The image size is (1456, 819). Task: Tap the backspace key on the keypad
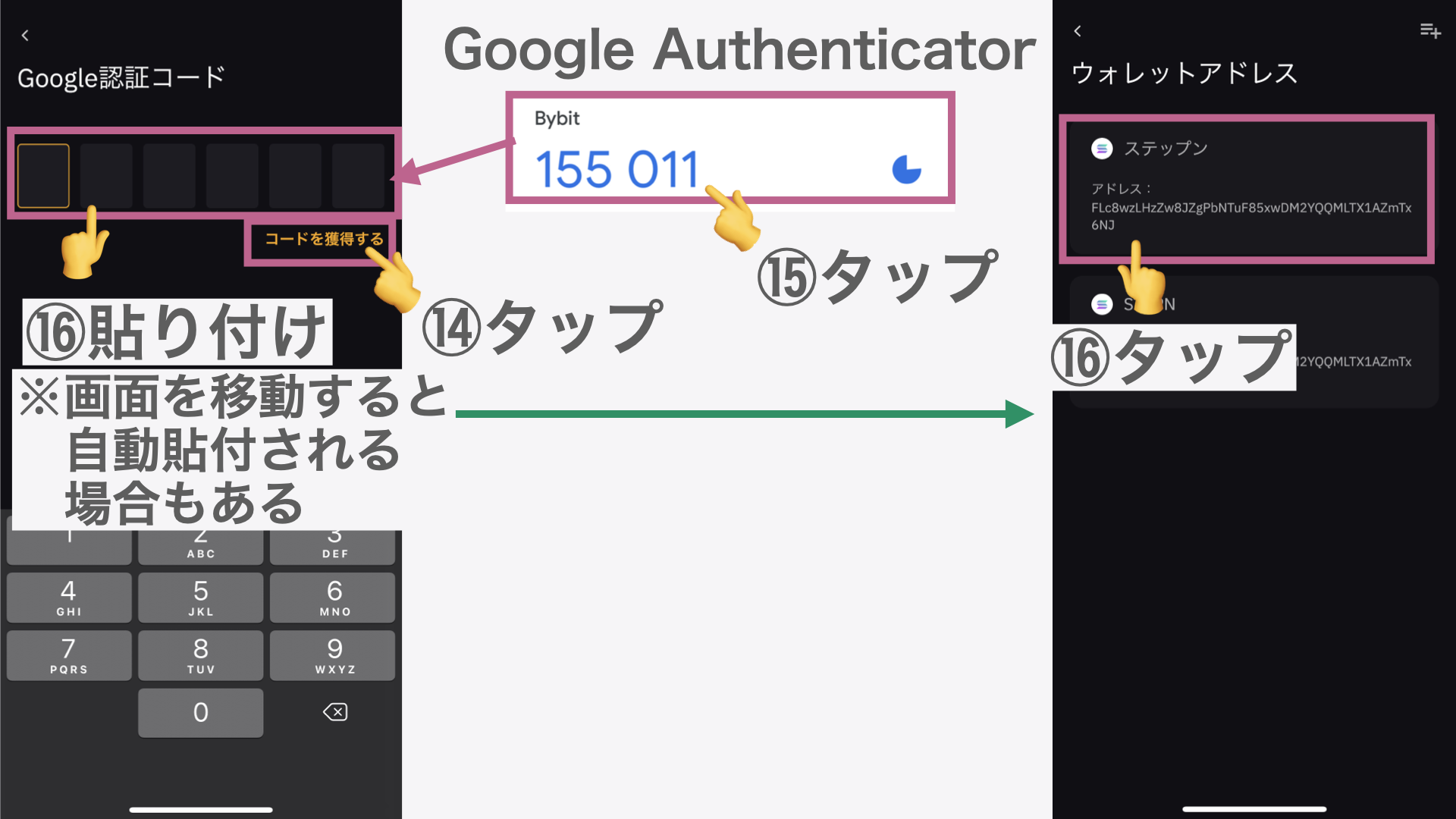click(335, 712)
